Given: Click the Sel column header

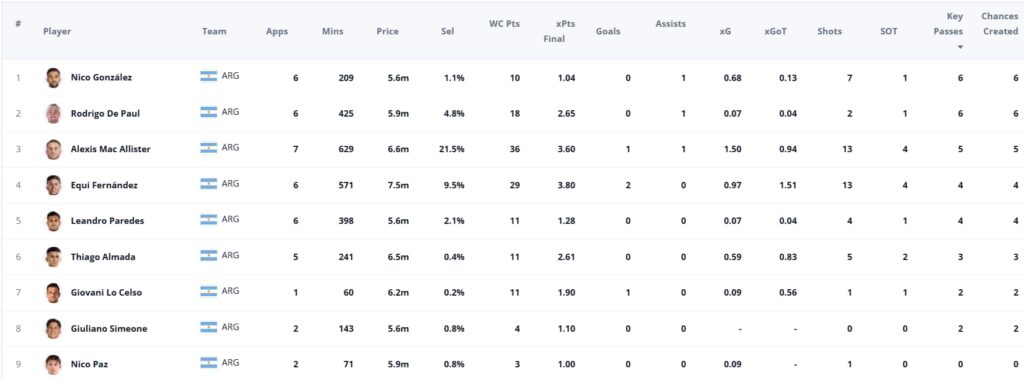Looking at the screenshot, I should point(447,31).
